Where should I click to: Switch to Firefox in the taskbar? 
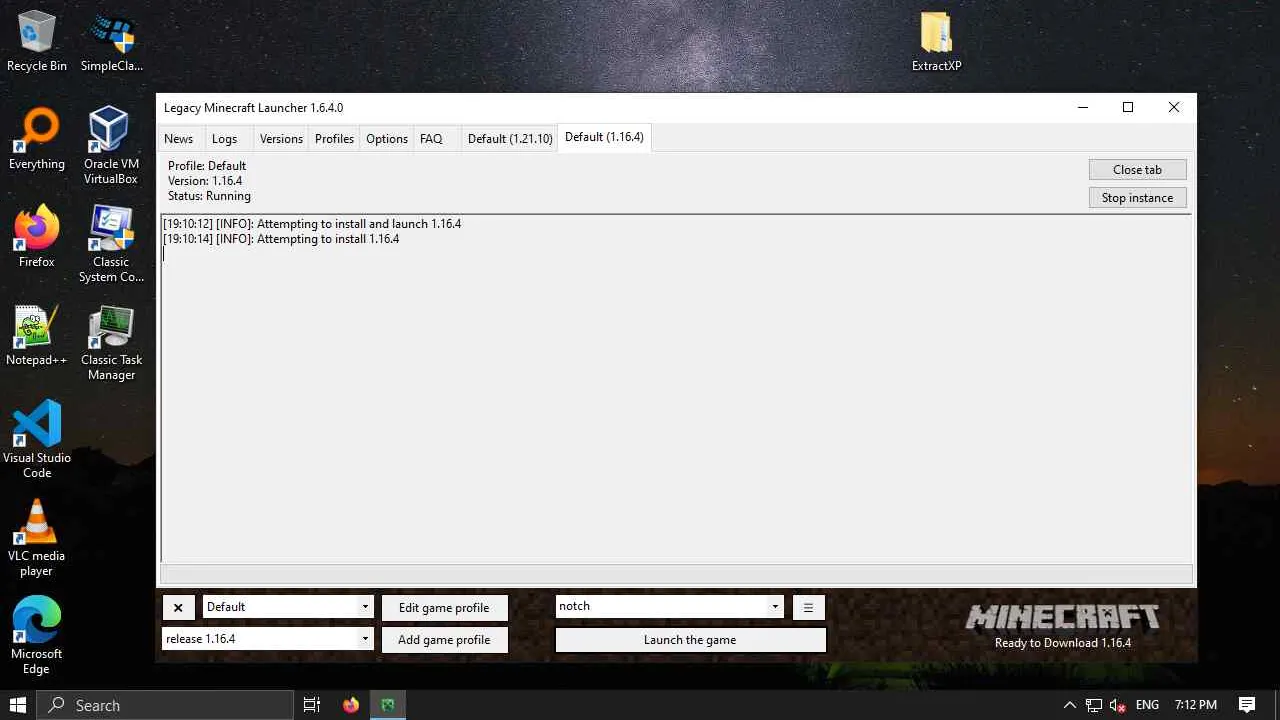pos(351,705)
